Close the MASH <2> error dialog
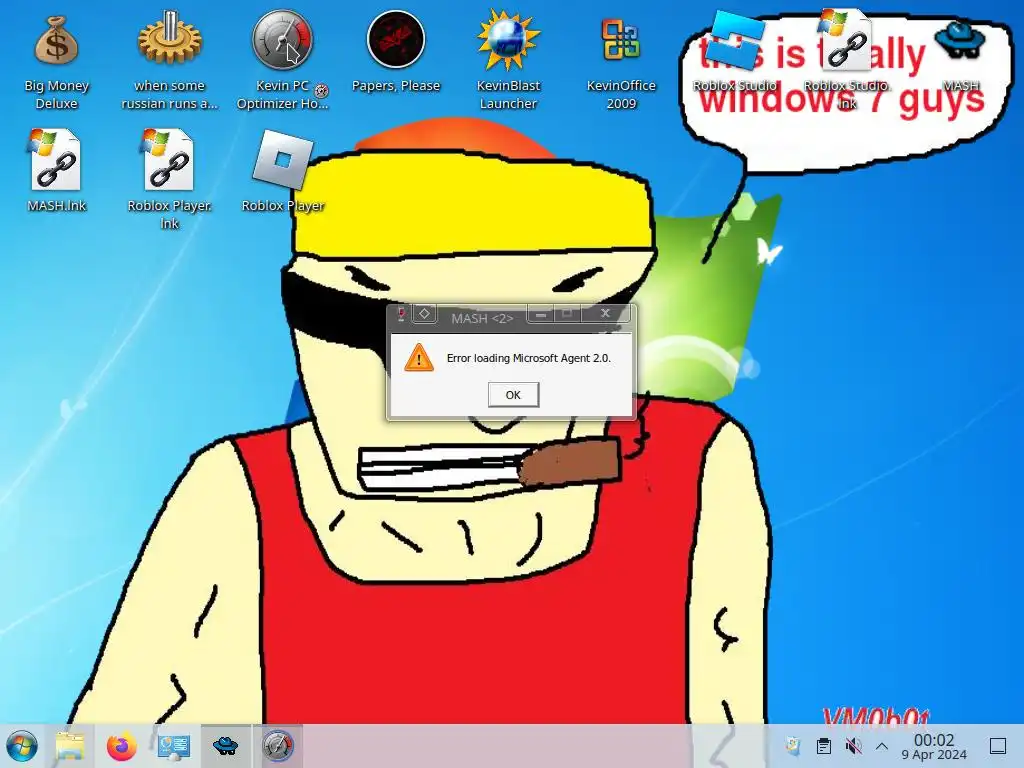Screen dimensions: 1024x768 [605, 313]
